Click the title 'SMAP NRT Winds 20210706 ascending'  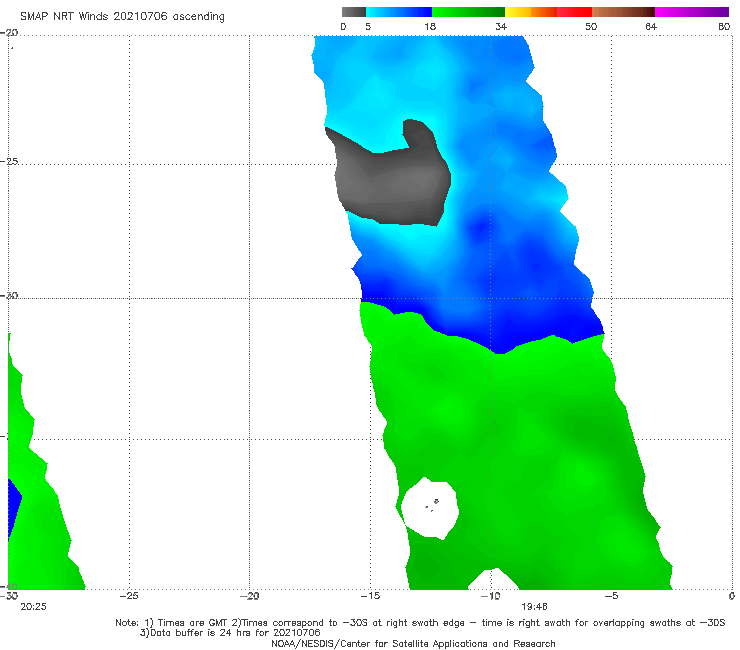[x=122, y=17]
